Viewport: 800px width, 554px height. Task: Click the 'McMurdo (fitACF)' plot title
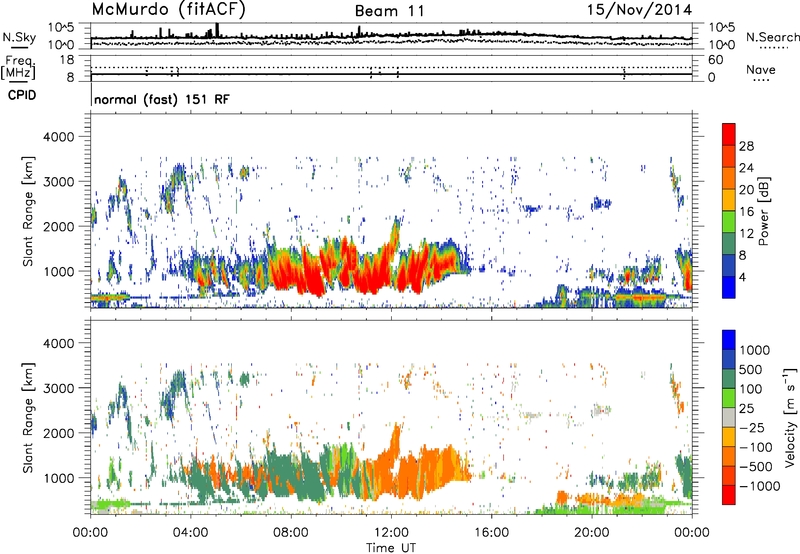click(x=168, y=10)
